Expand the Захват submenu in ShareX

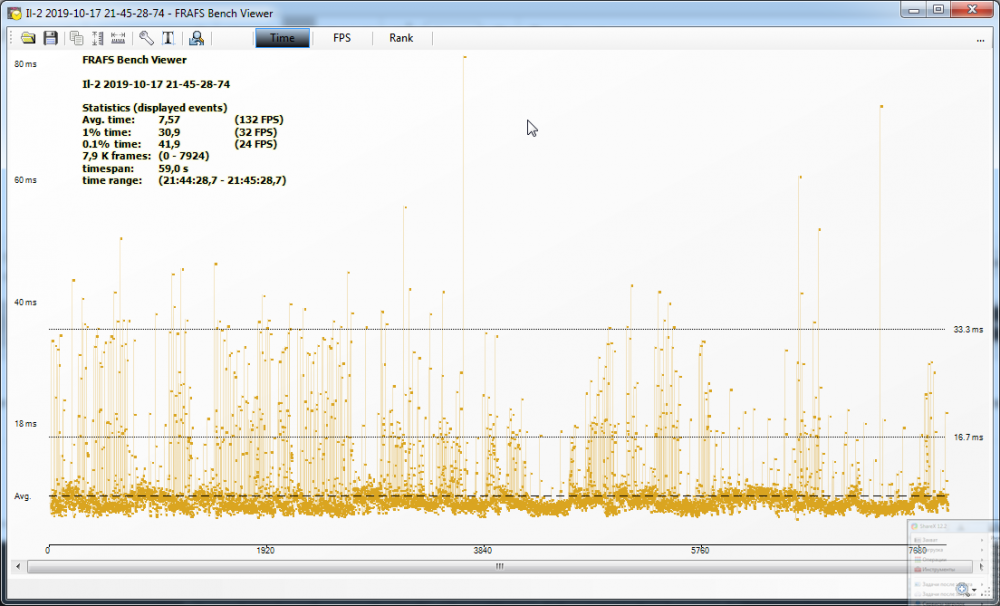(932, 540)
